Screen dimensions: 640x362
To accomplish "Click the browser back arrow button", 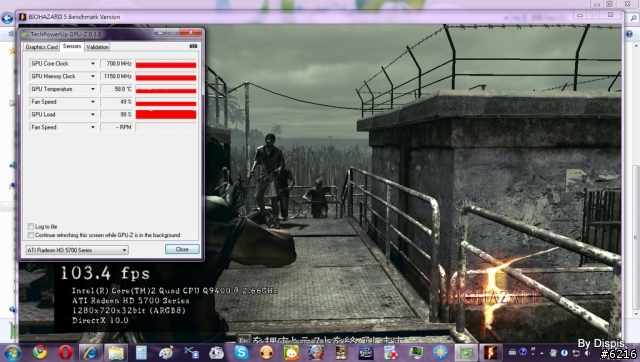I will [7, 18].
